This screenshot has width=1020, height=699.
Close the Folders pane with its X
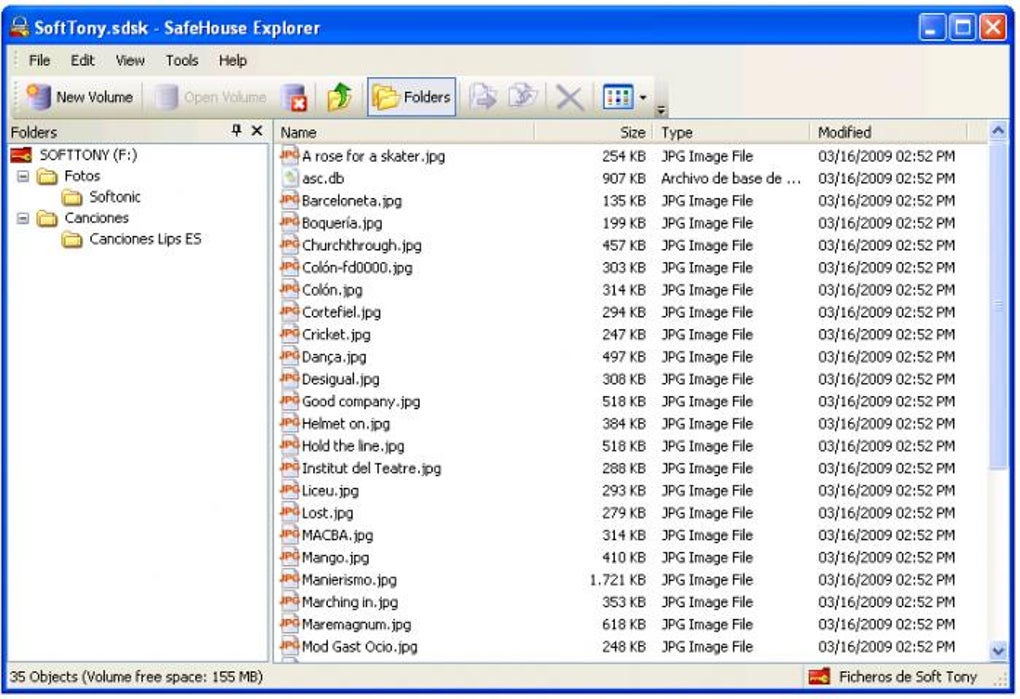point(257,131)
